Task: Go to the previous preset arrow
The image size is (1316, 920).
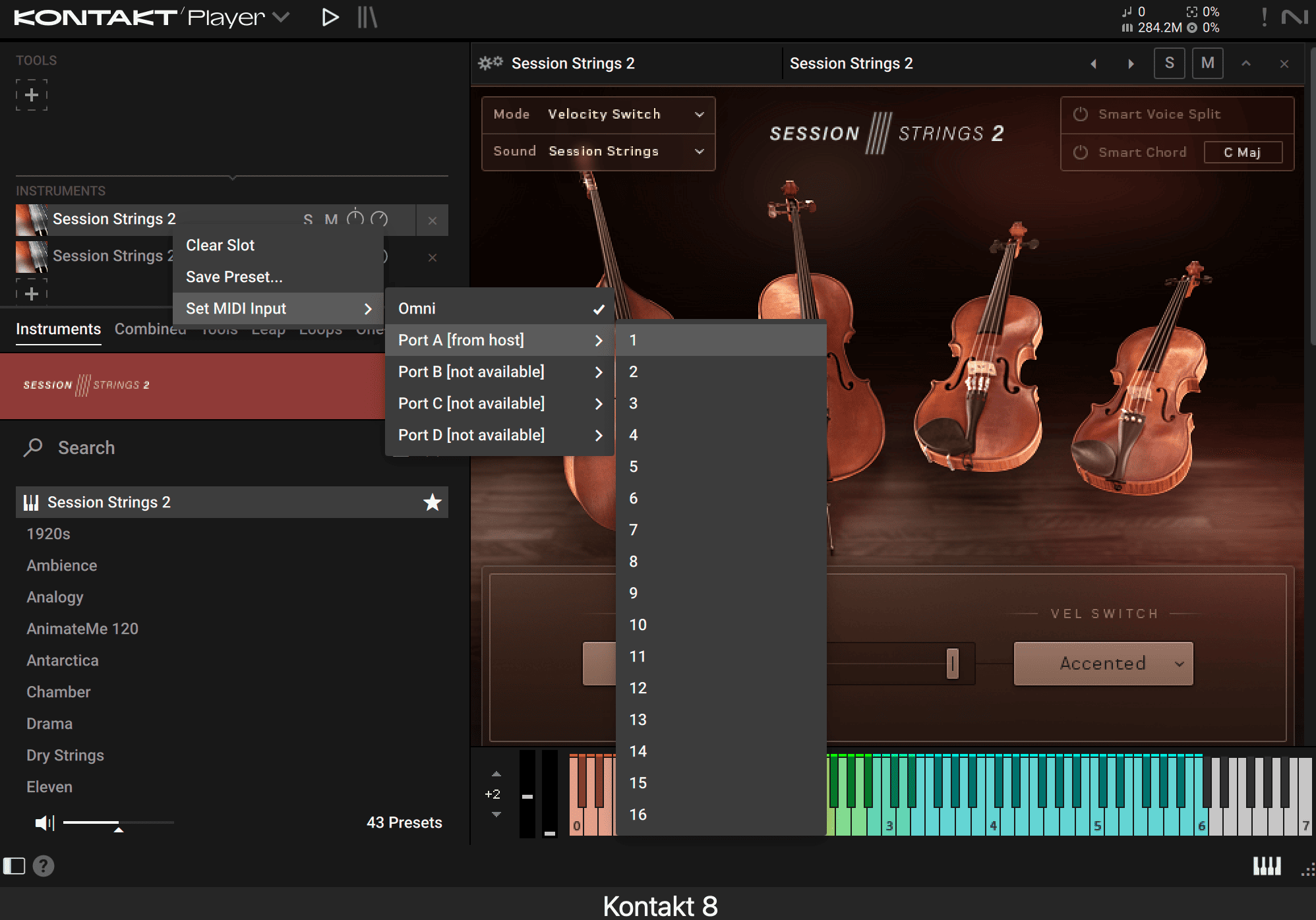Action: [1094, 64]
